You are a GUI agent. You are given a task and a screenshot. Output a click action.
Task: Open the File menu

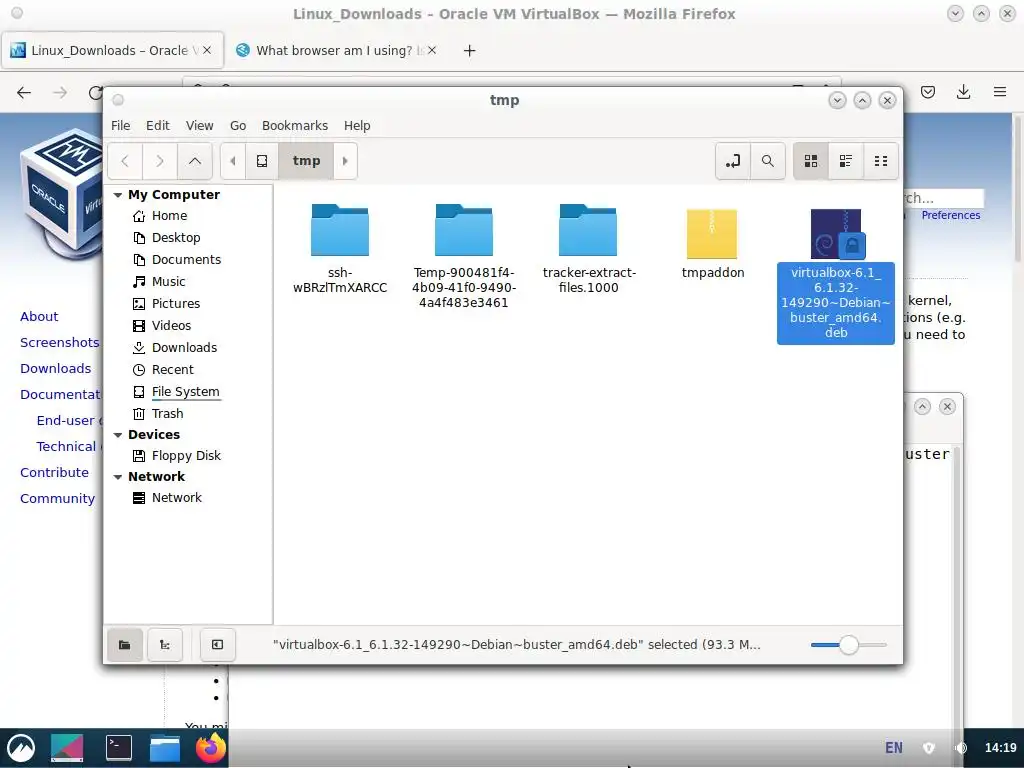coord(120,125)
